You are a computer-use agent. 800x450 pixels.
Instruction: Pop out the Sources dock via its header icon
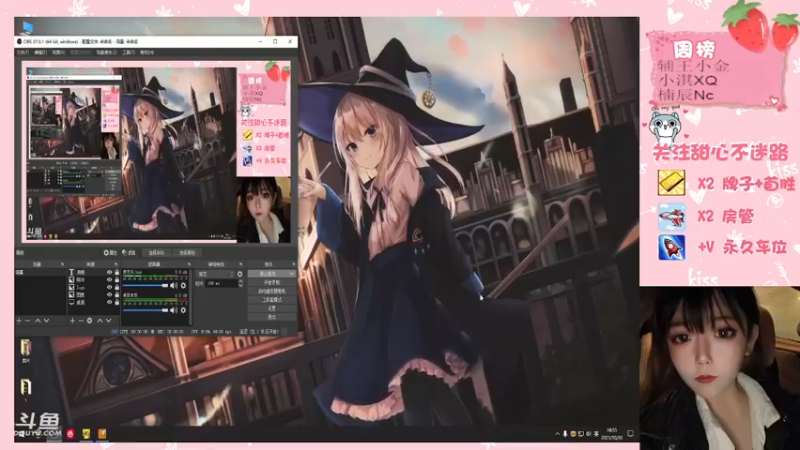(x=116, y=264)
